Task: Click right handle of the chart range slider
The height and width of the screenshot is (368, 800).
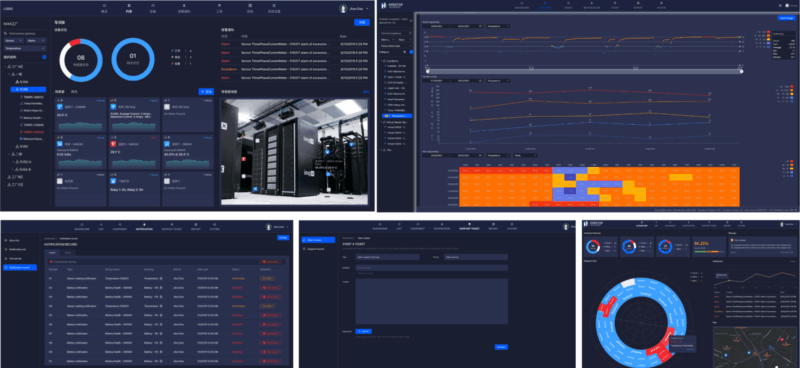Action: point(741,71)
